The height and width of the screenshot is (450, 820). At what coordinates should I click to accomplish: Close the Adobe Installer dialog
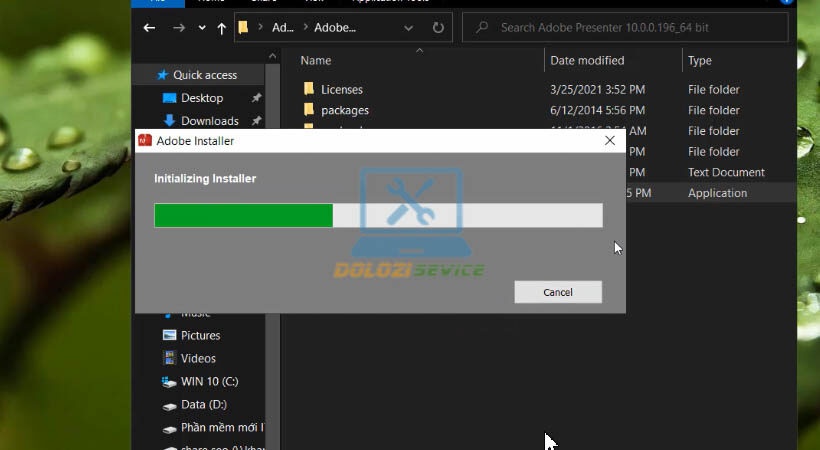[x=610, y=140]
